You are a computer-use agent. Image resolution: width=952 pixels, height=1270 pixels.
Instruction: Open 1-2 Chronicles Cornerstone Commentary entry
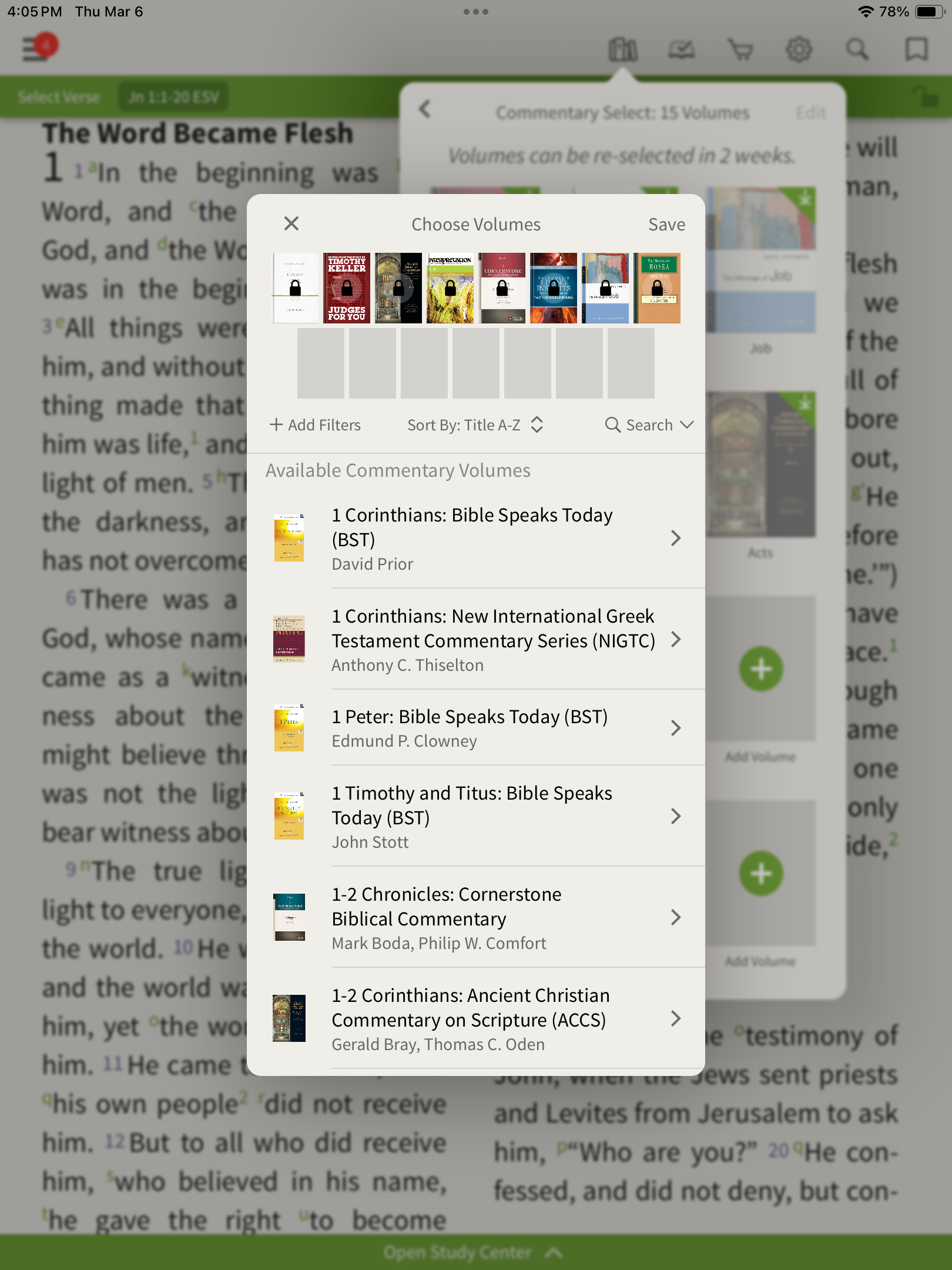[476, 918]
